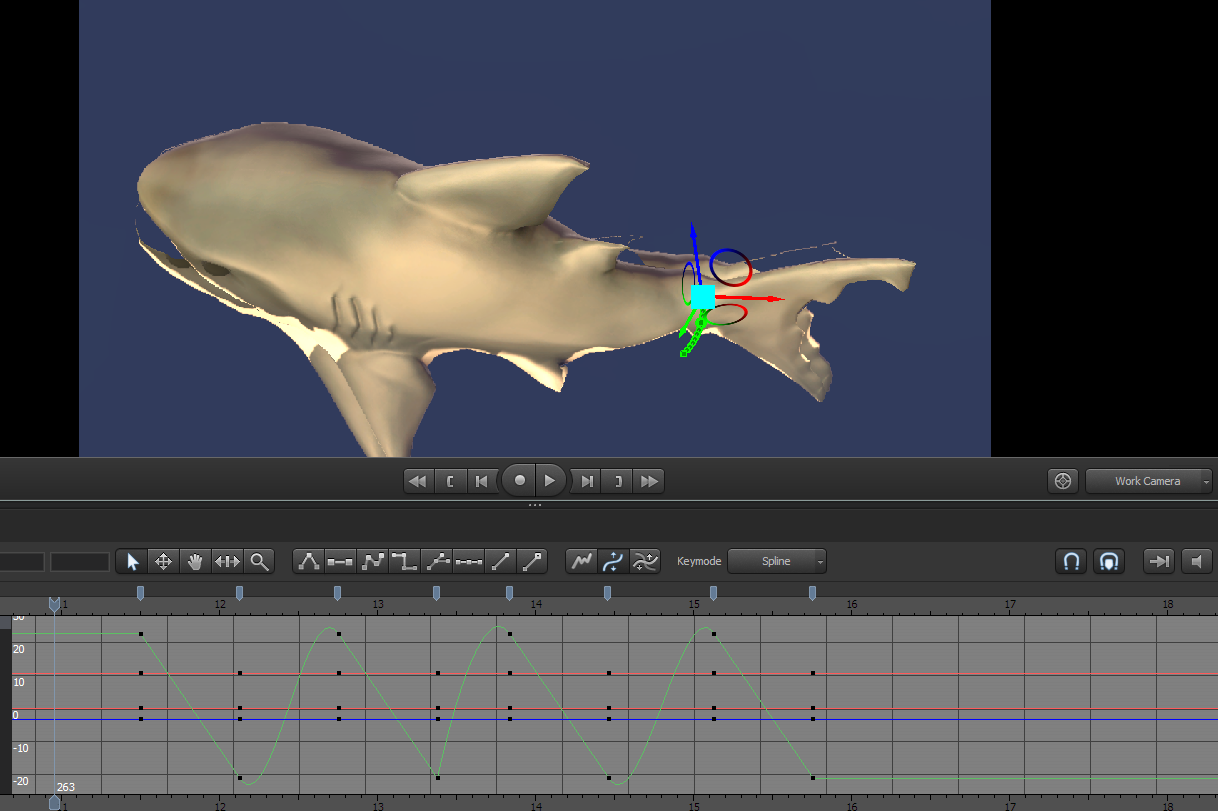Toggle the crossed wavy curves button

pyautogui.click(x=645, y=561)
